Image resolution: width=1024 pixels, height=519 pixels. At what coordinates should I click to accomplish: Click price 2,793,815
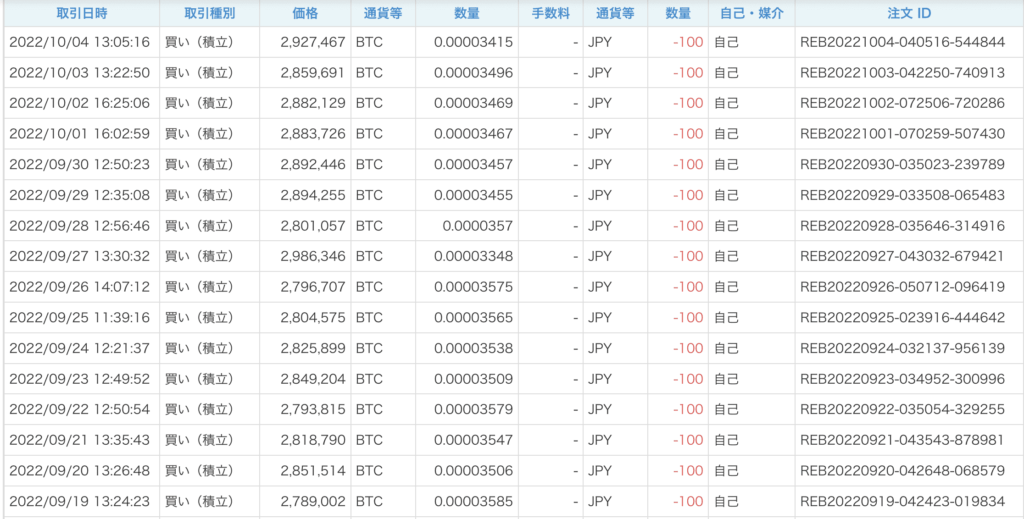coord(313,409)
